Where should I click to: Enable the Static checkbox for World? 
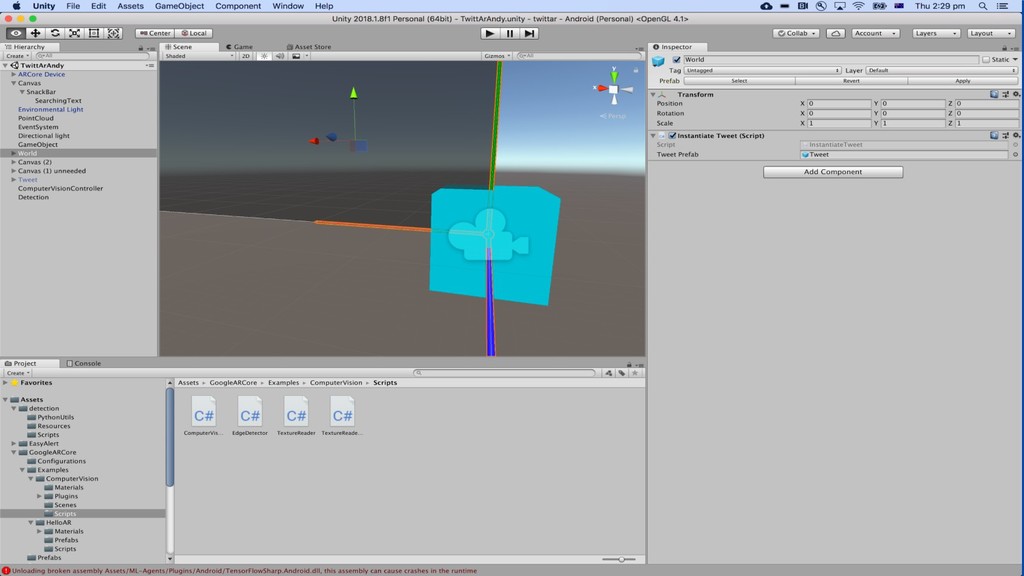(986, 60)
